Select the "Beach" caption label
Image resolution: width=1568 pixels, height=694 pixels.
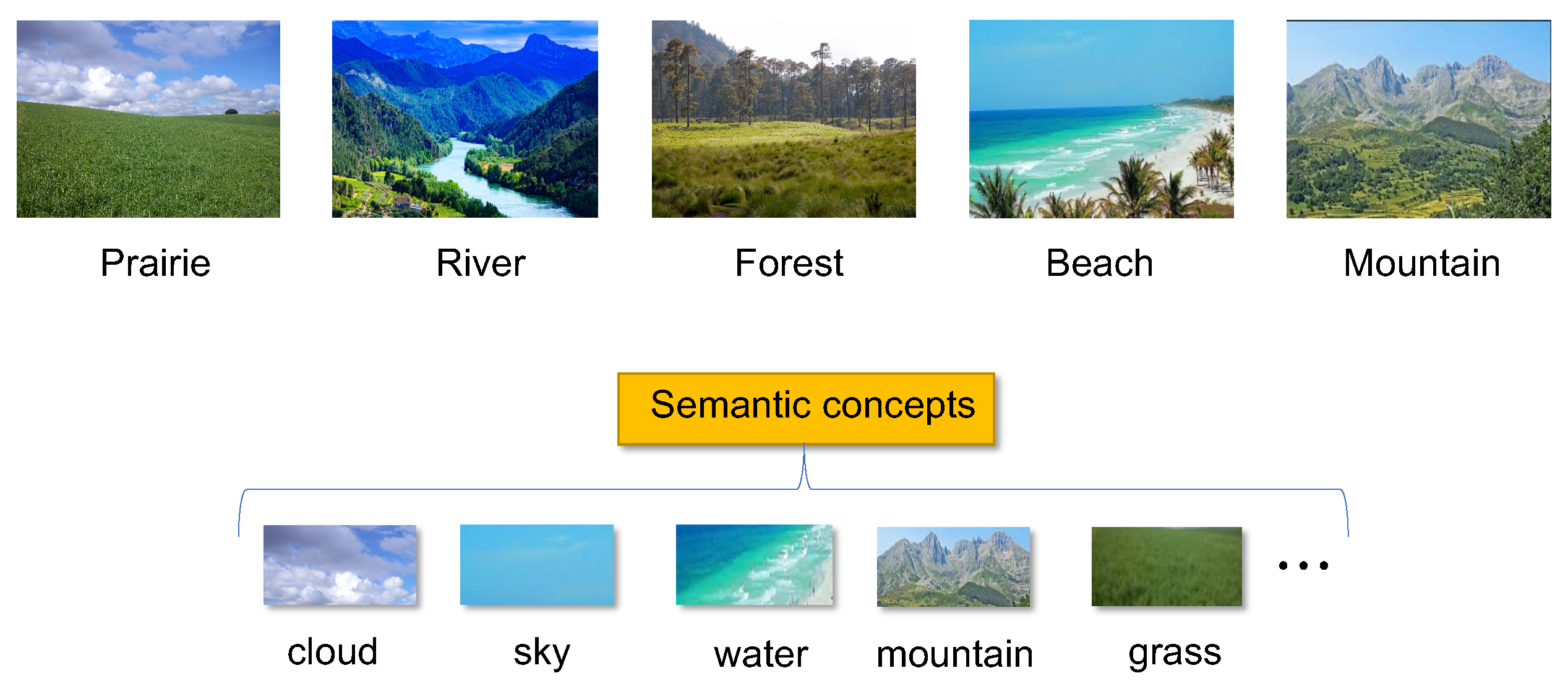tap(1099, 263)
